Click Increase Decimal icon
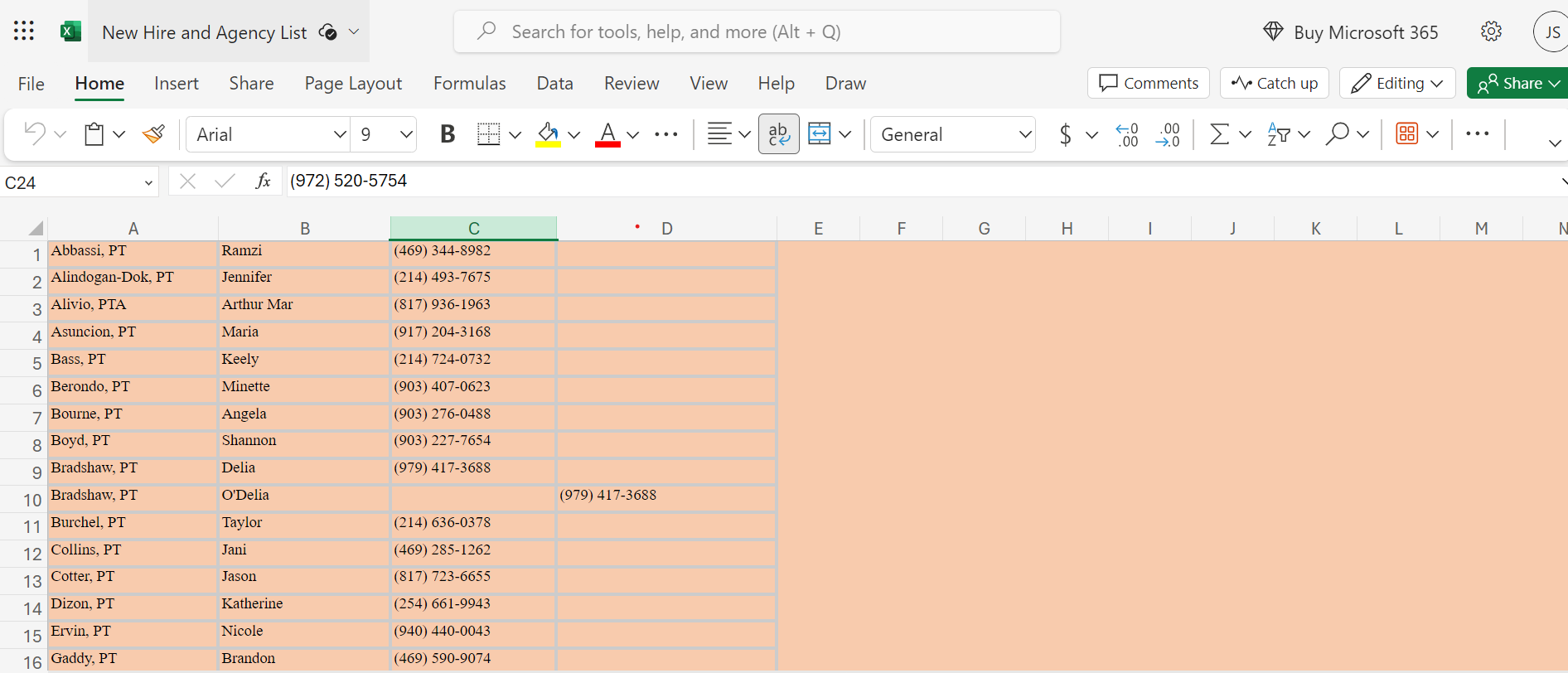Viewport: 1568px width, 673px height. (x=1127, y=134)
